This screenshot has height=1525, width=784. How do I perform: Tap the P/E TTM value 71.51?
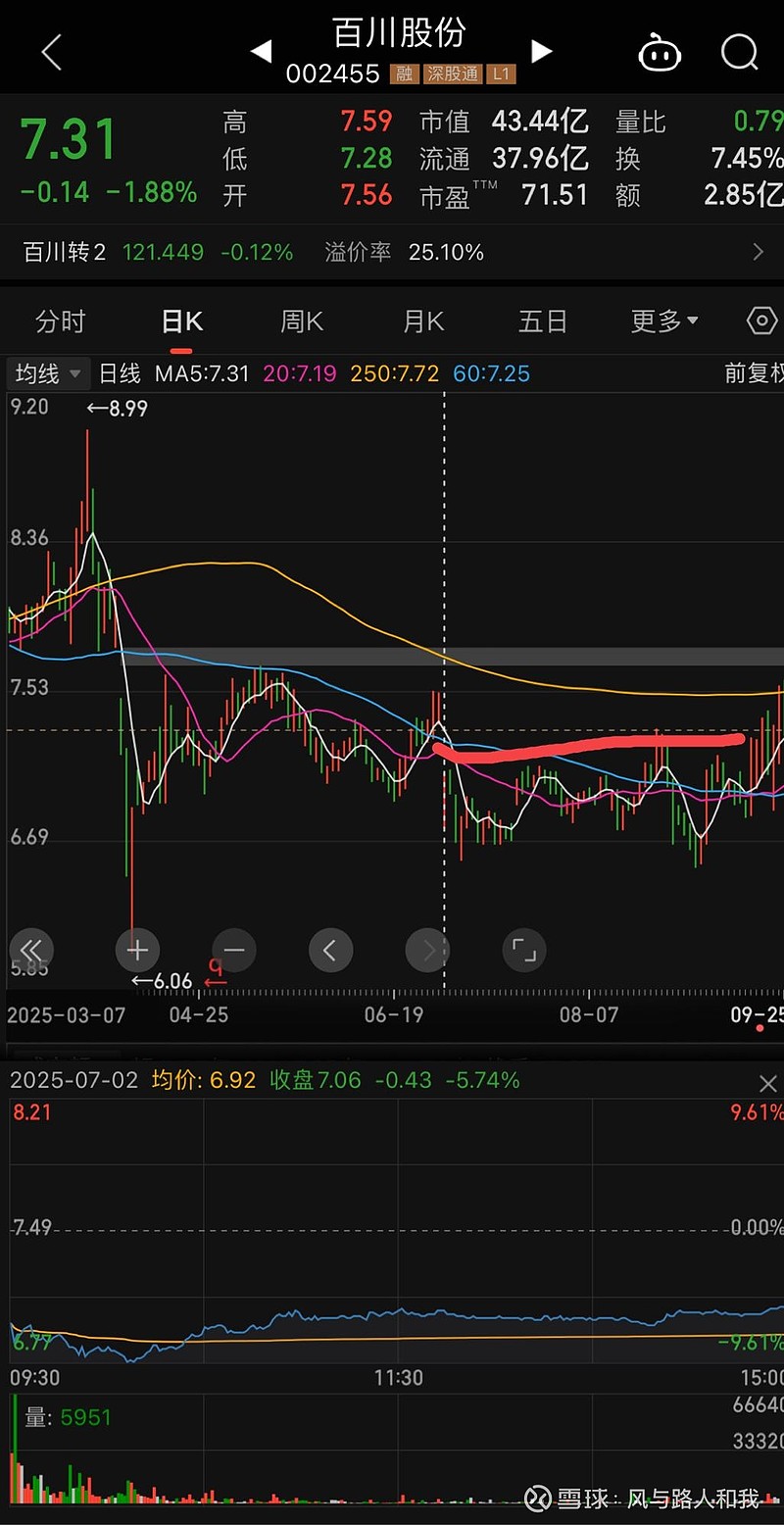point(555,194)
